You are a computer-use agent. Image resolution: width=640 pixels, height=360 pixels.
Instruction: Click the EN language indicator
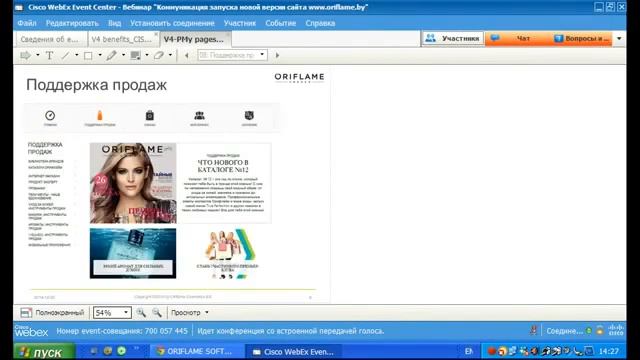(x=469, y=351)
